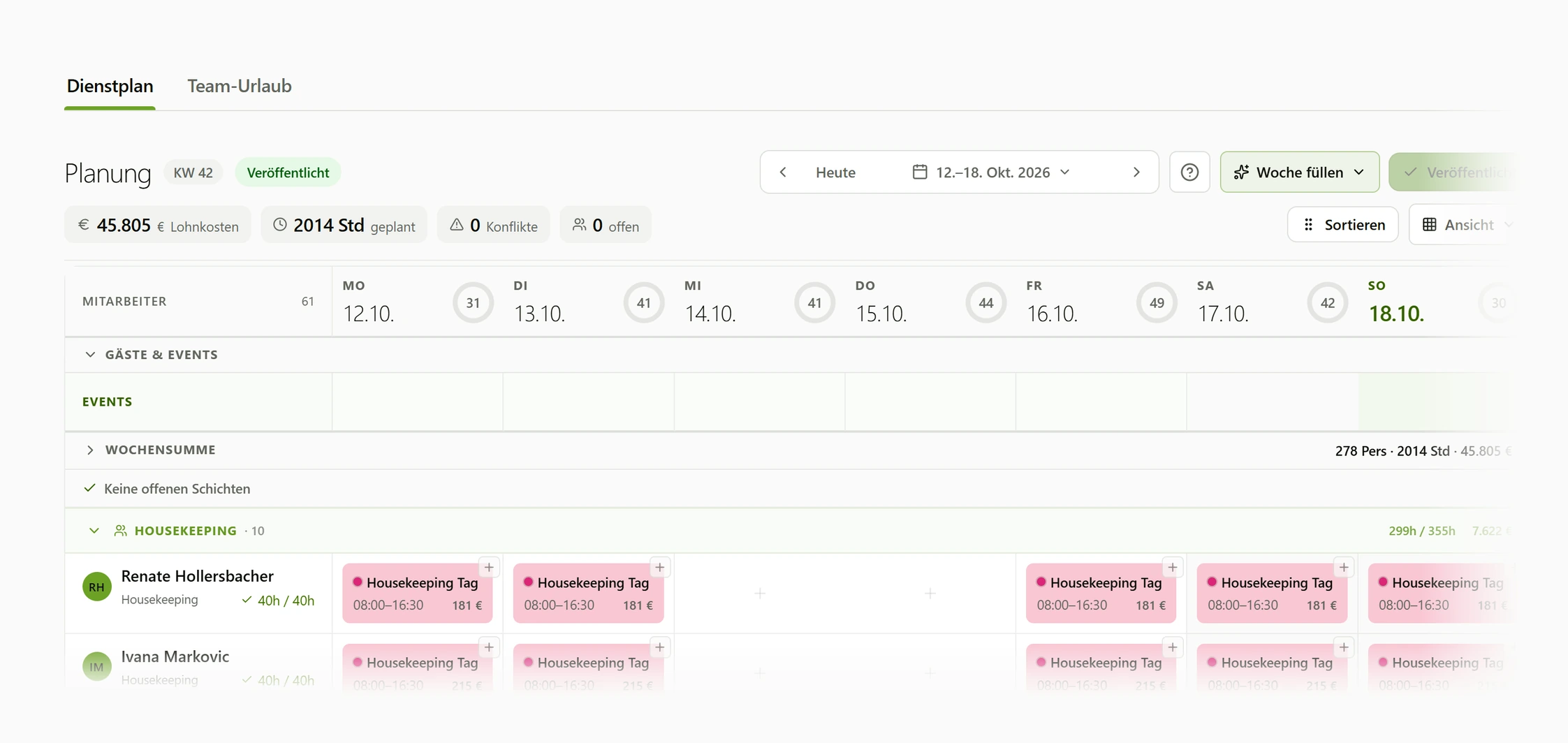
Task: Open Renate's Saturday Housekeeping Tag shift card
Action: point(1271,594)
